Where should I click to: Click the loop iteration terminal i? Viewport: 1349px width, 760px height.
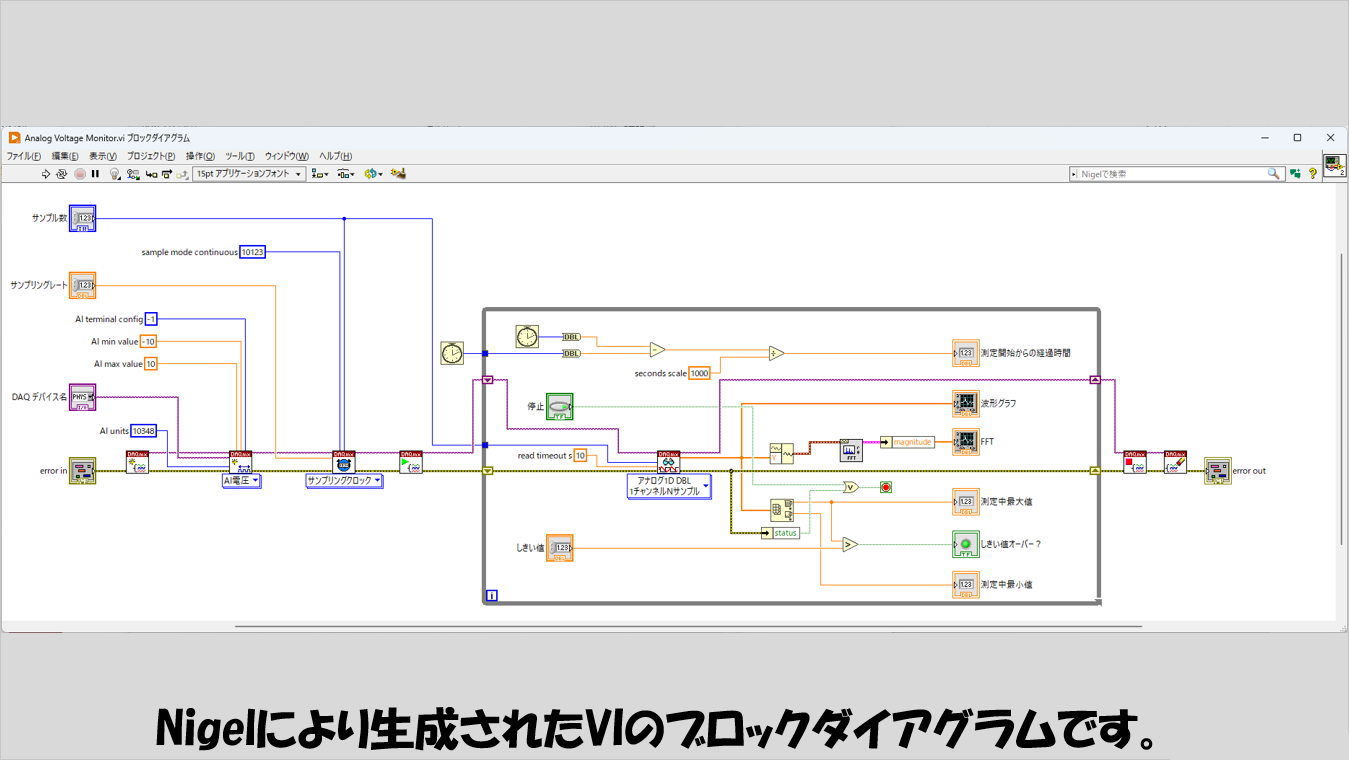pos(491,596)
